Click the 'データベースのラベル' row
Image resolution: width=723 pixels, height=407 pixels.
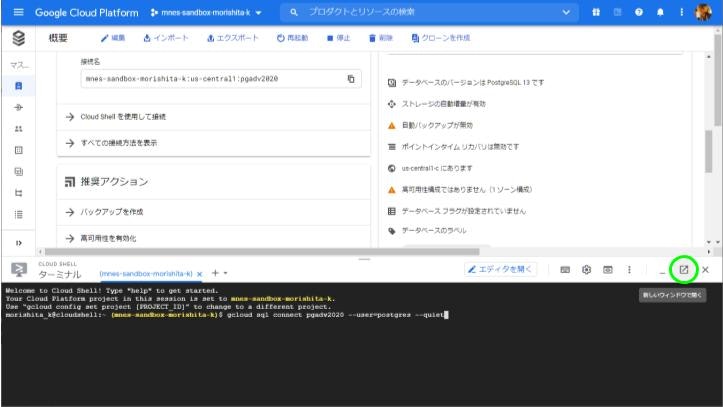(427, 230)
